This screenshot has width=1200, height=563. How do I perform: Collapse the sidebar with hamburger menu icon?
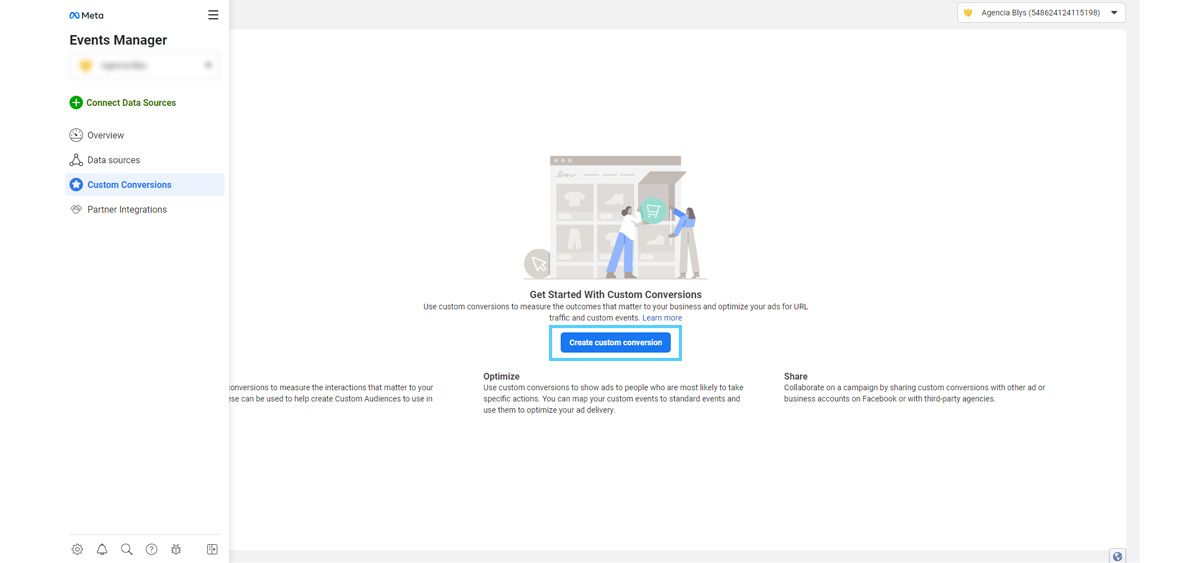click(x=213, y=15)
